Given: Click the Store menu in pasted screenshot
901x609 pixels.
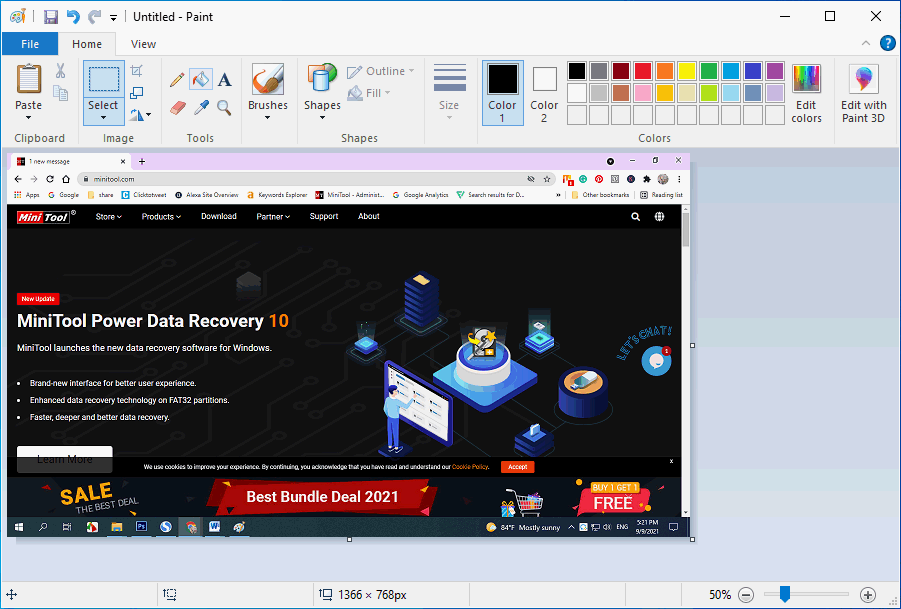Looking at the screenshot, I should [x=109, y=217].
